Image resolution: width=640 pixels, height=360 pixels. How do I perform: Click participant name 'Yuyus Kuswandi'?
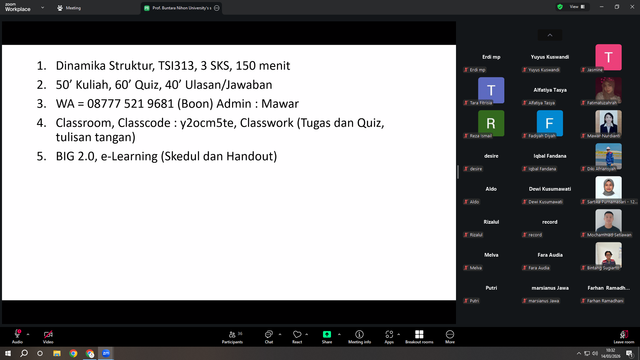(x=550, y=57)
